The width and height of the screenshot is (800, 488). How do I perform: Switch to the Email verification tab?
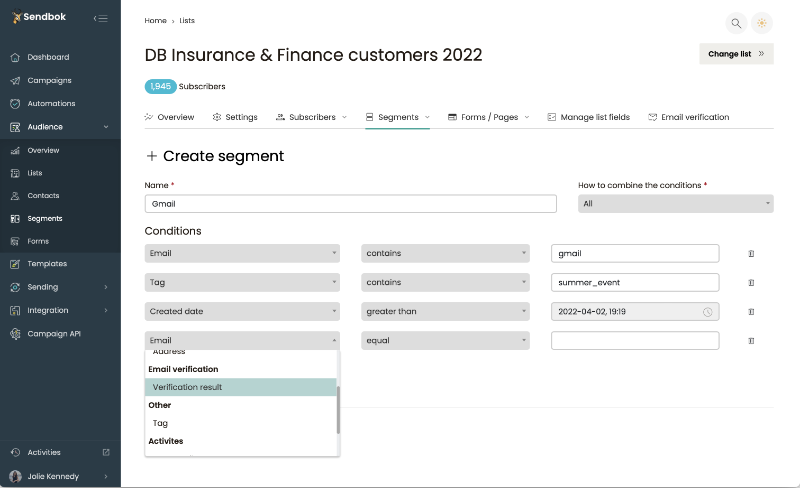coord(688,117)
